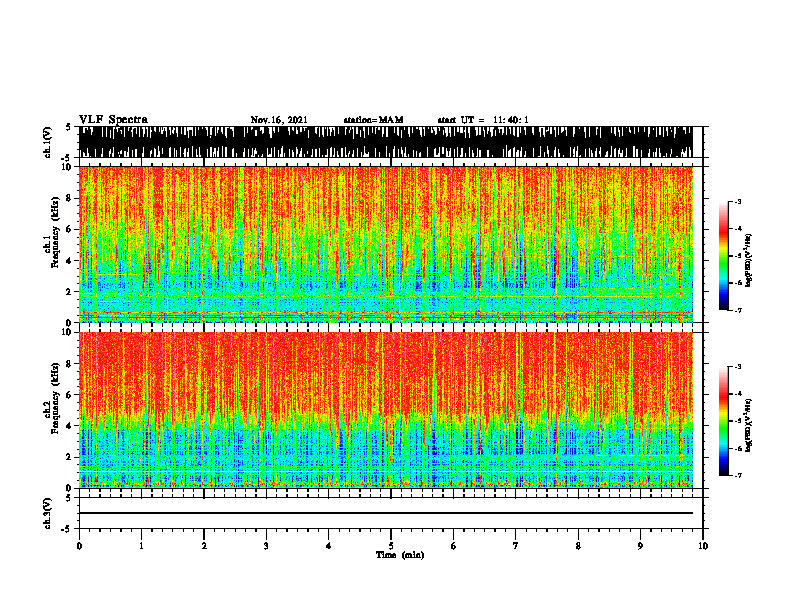Click the ch.1 spectrogram color bar
This screenshot has height=612, width=792.
pos(723,256)
